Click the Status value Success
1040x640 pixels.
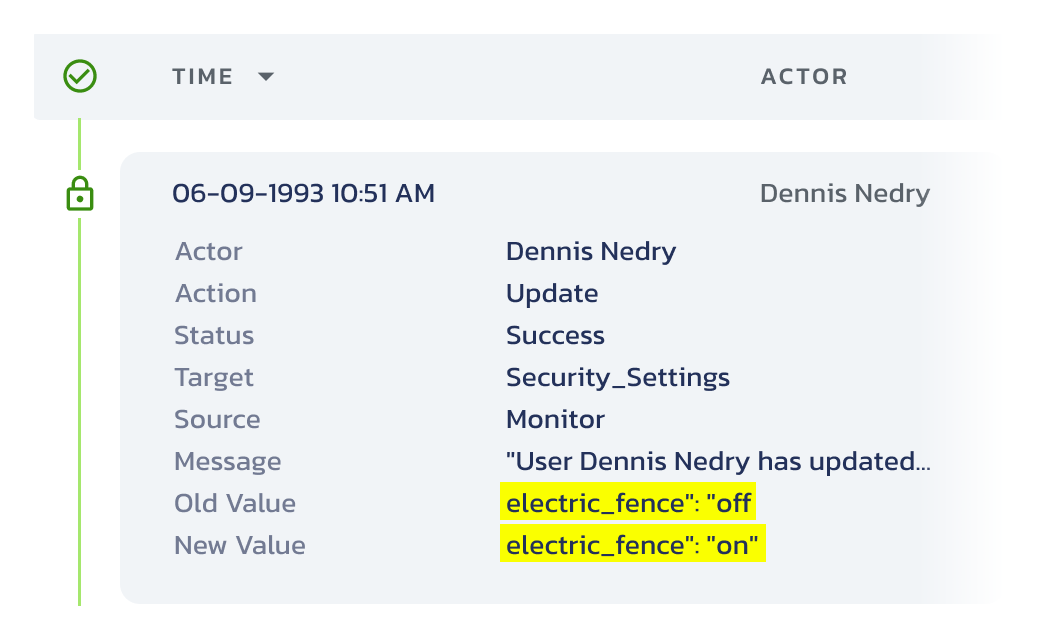pos(555,336)
